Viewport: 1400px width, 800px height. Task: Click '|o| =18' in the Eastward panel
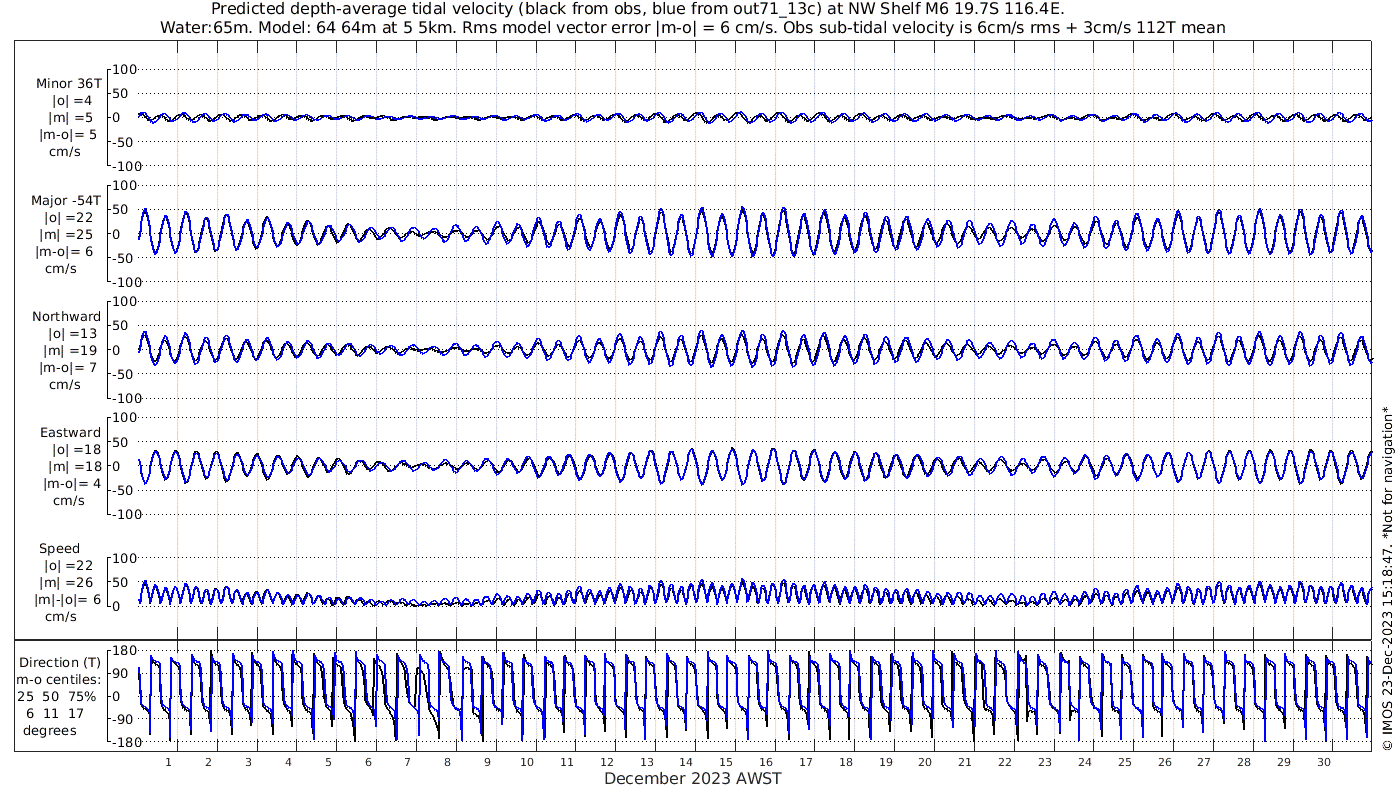(74, 450)
